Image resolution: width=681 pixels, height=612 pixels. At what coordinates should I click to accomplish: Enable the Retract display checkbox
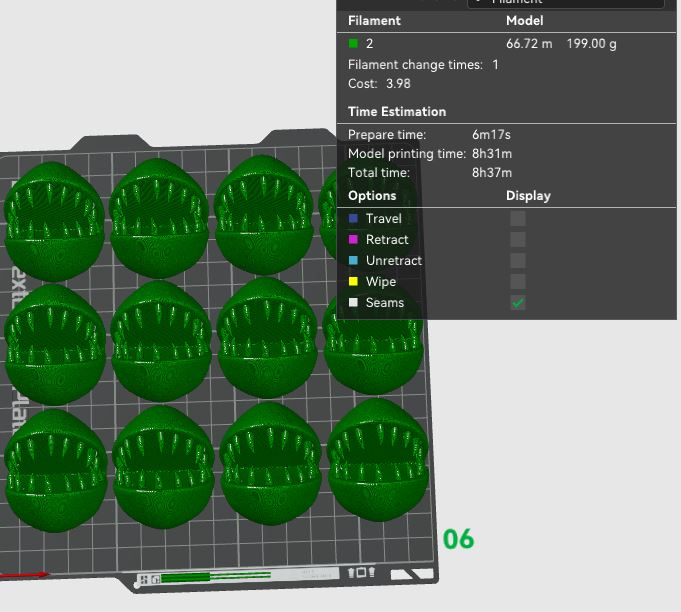(x=518, y=239)
